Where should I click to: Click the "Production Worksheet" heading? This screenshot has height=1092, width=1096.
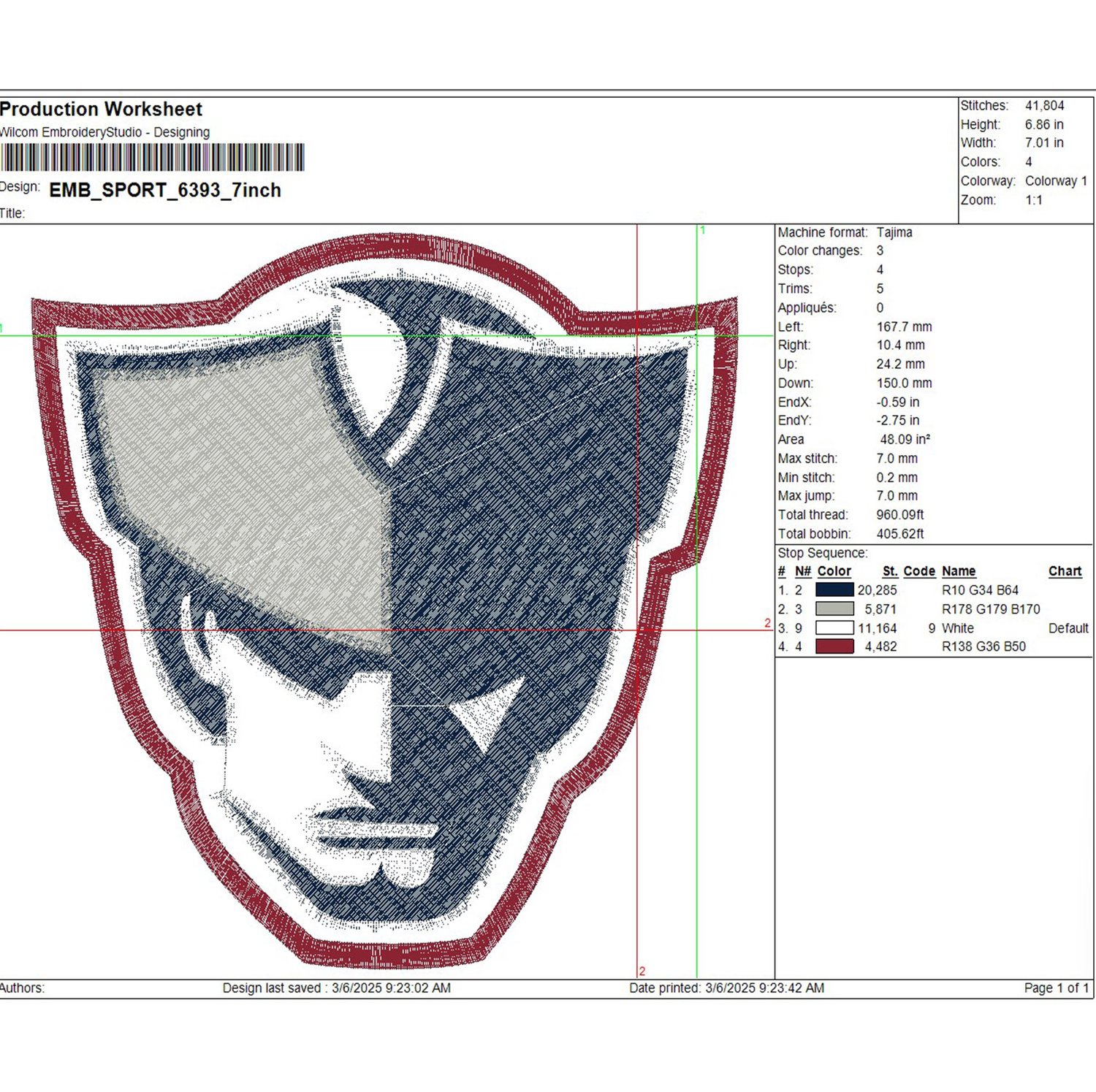click(101, 110)
